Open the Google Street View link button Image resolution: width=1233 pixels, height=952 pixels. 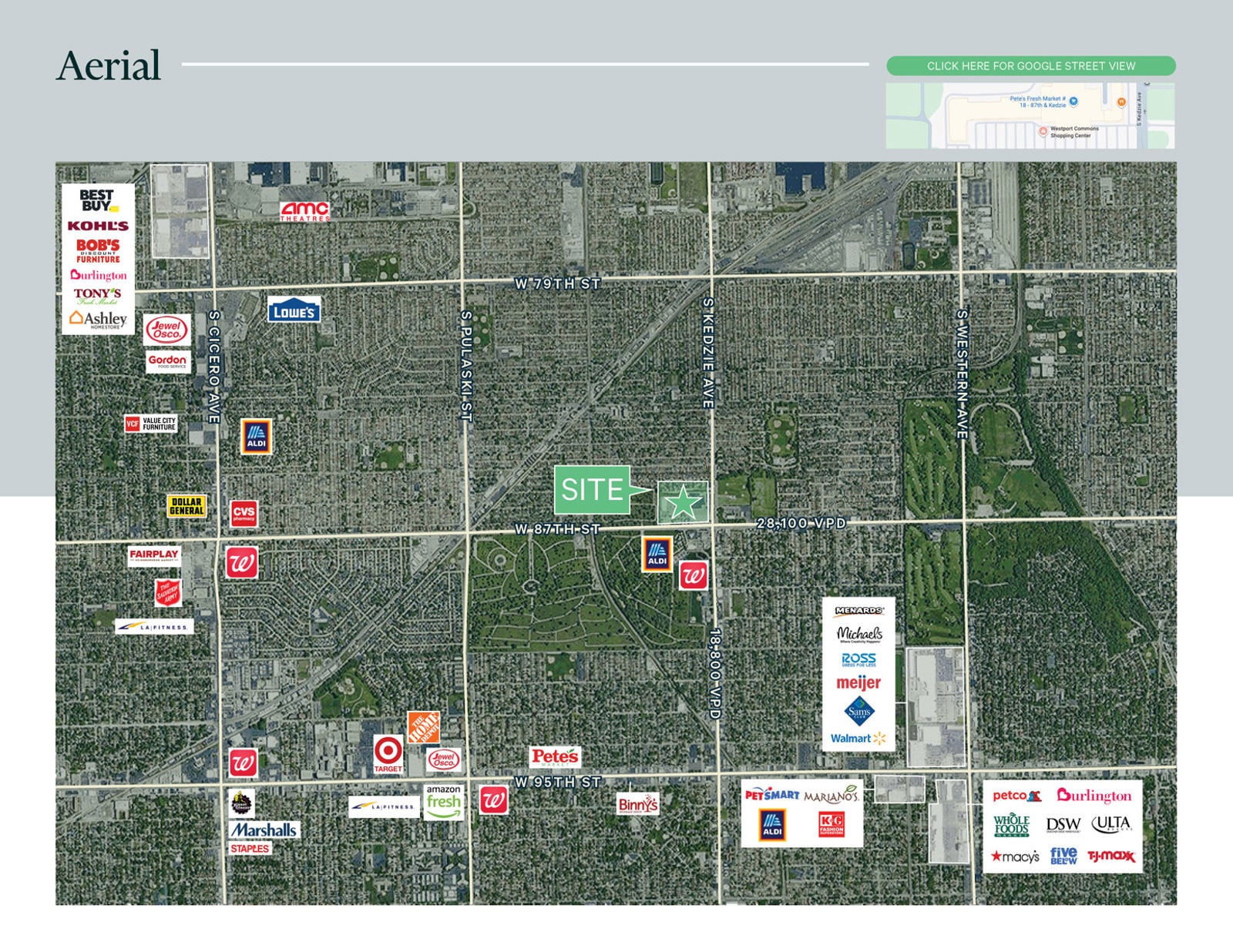(1031, 65)
